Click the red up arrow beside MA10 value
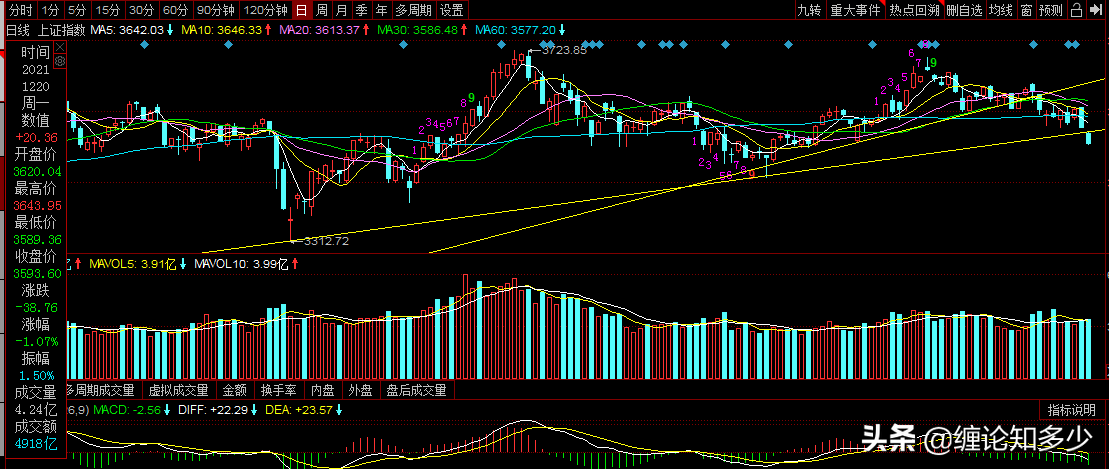Viewport: 1109px width, 469px height. [x=267, y=30]
